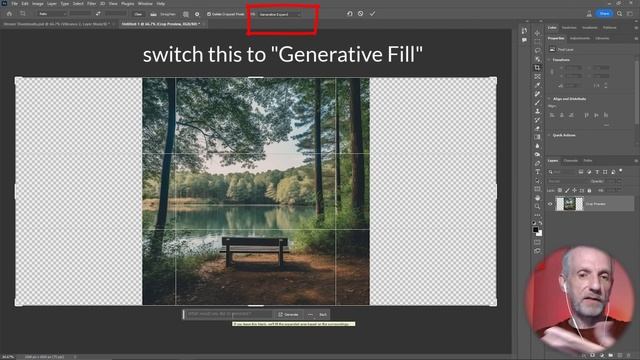Open crop settings gear icon
Screen dimensions: 640x360
(197, 14)
